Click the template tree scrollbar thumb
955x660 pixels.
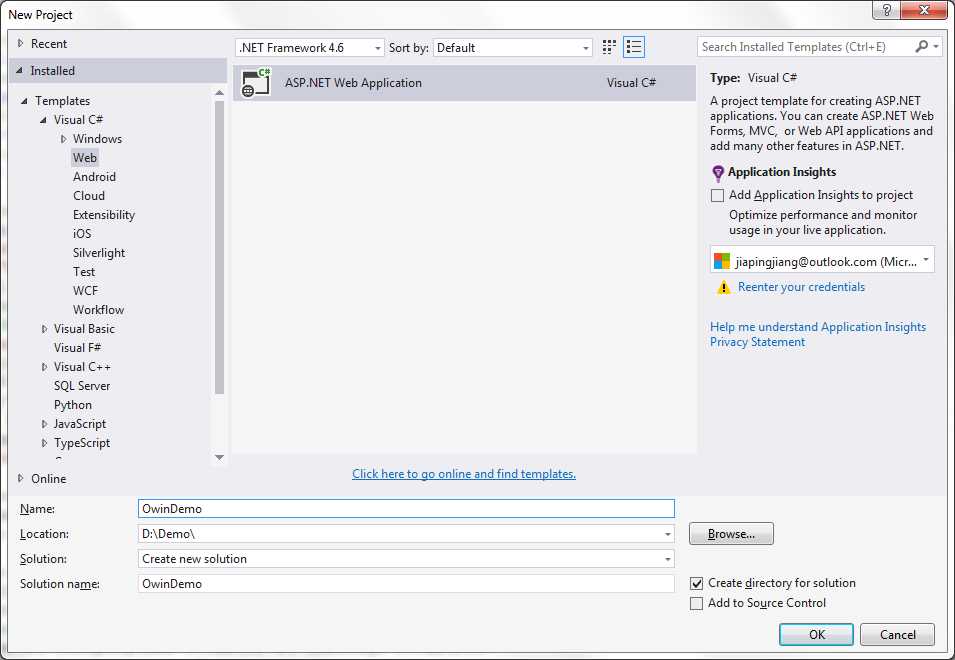[219, 247]
